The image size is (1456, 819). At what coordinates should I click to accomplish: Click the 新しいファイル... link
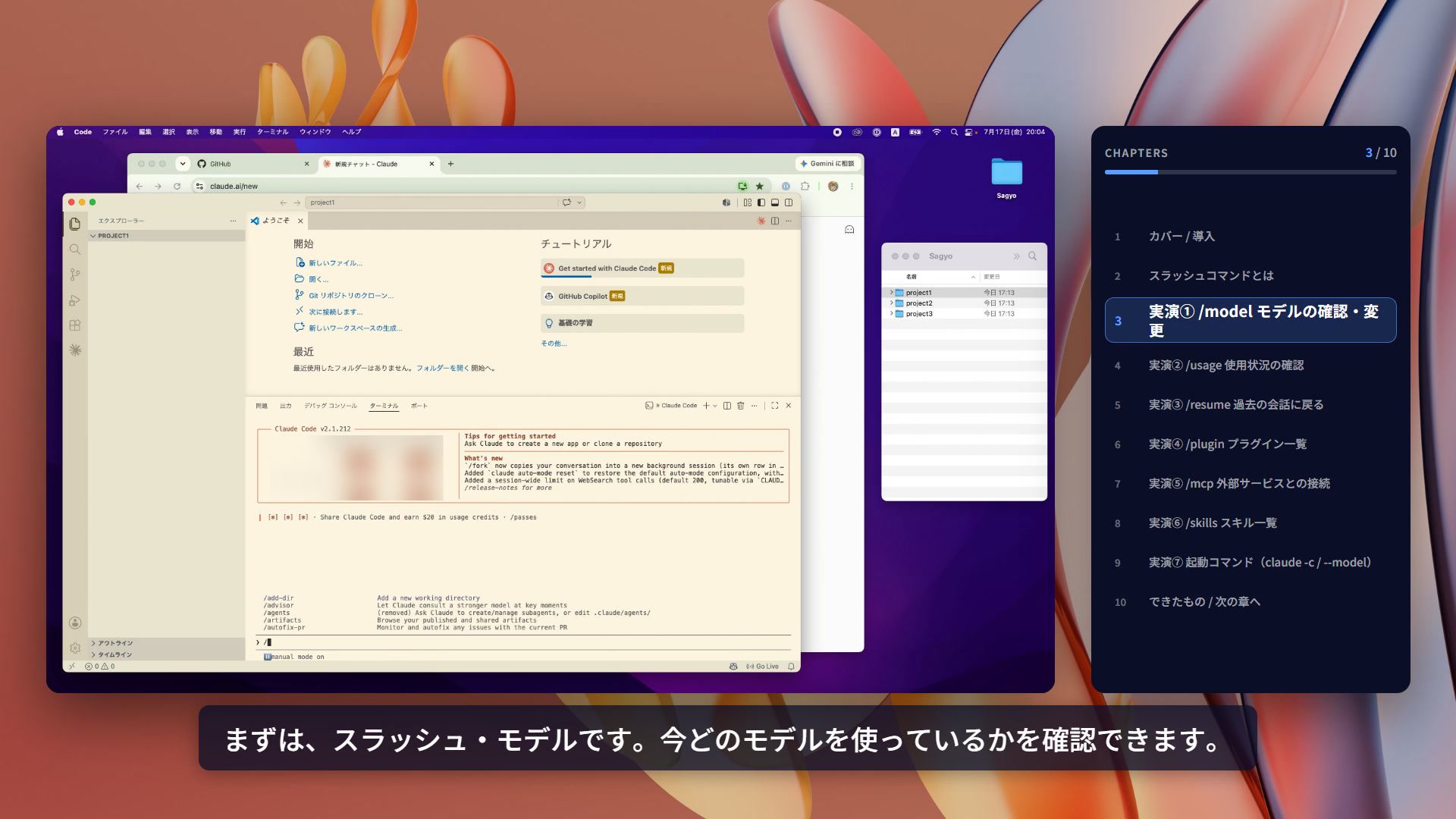(335, 263)
